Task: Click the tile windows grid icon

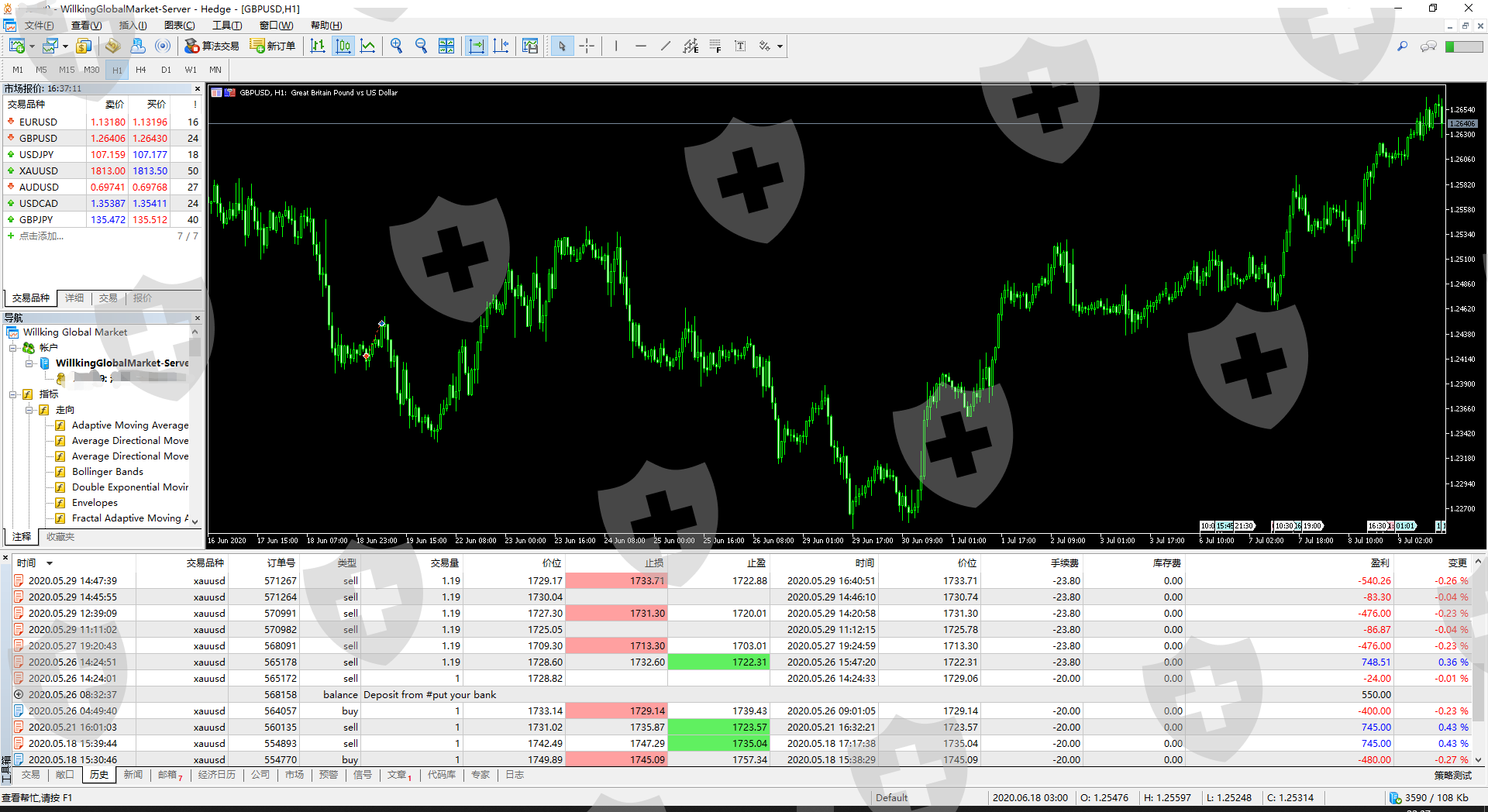Action: coord(446,46)
